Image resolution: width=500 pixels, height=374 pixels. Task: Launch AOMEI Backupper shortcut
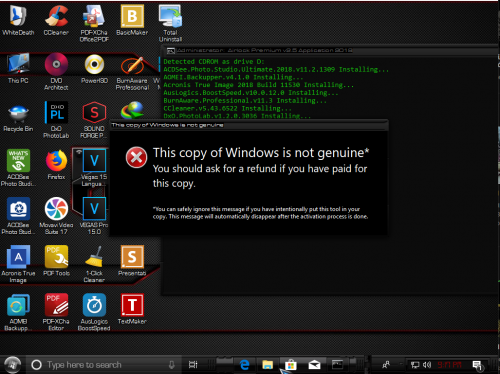(18, 312)
